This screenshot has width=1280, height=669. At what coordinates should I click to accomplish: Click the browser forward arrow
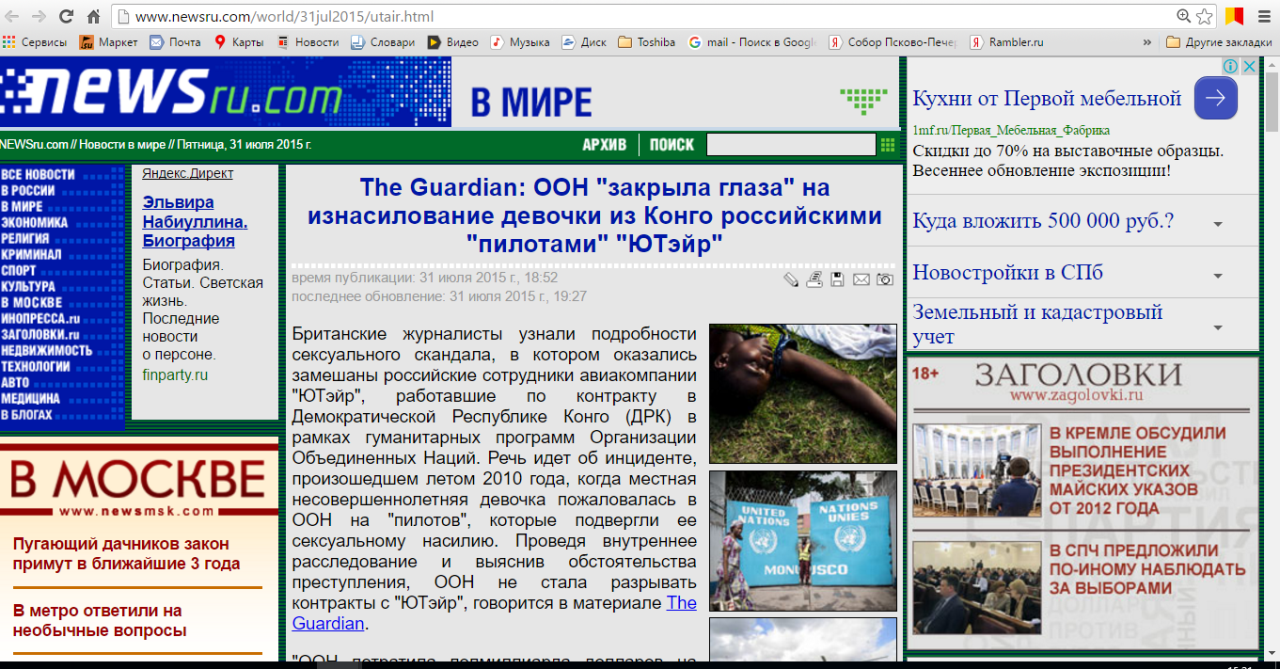(39, 16)
